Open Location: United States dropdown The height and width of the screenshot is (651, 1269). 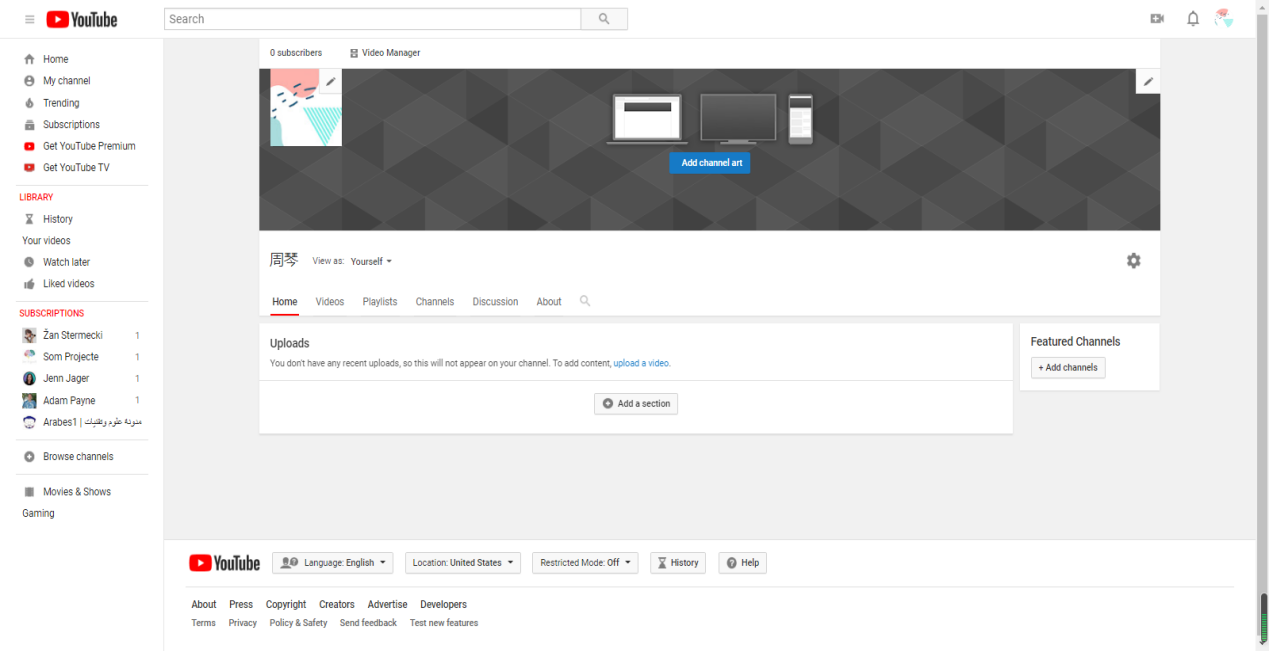(x=464, y=563)
